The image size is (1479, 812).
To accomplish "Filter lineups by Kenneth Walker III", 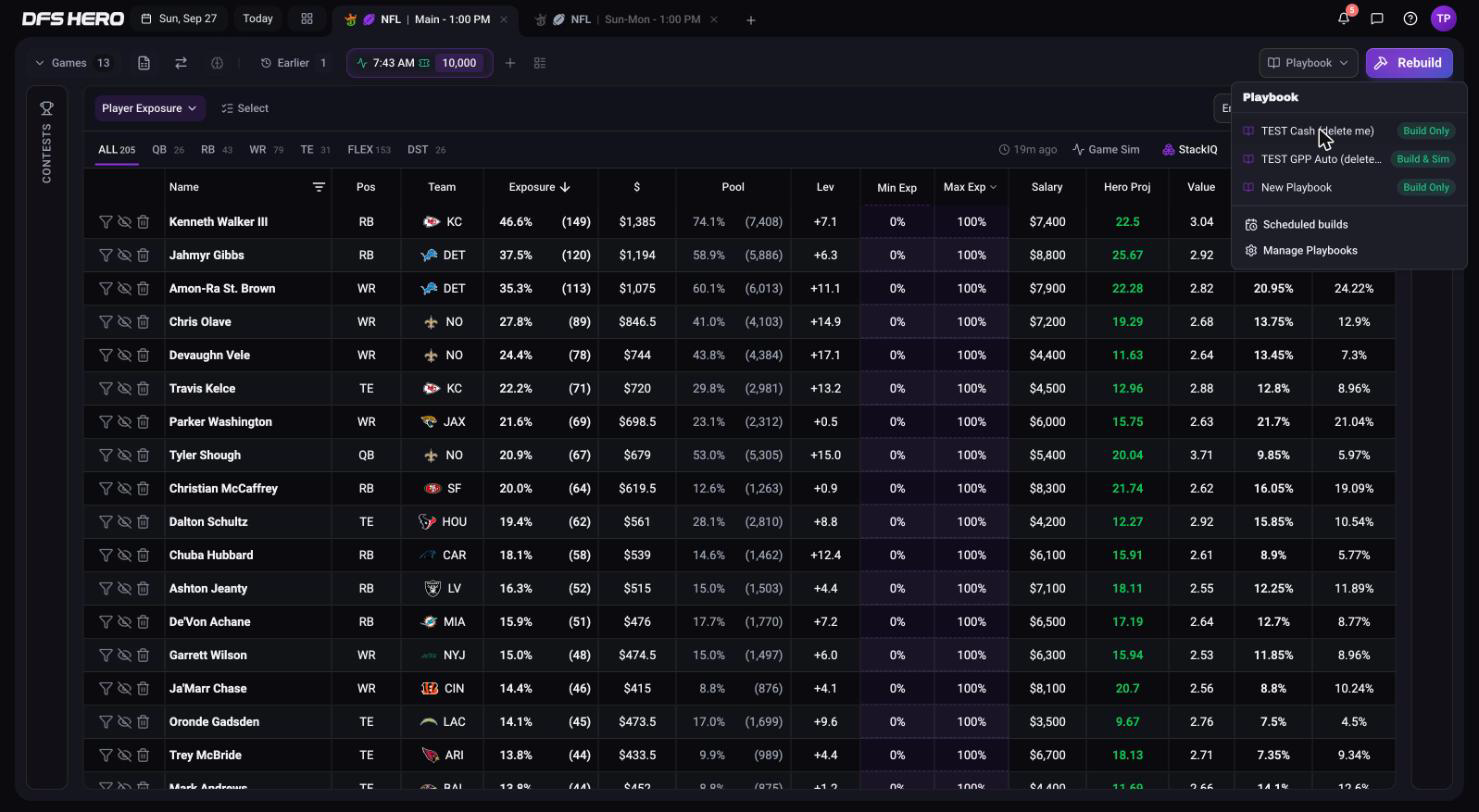I will (105, 222).
